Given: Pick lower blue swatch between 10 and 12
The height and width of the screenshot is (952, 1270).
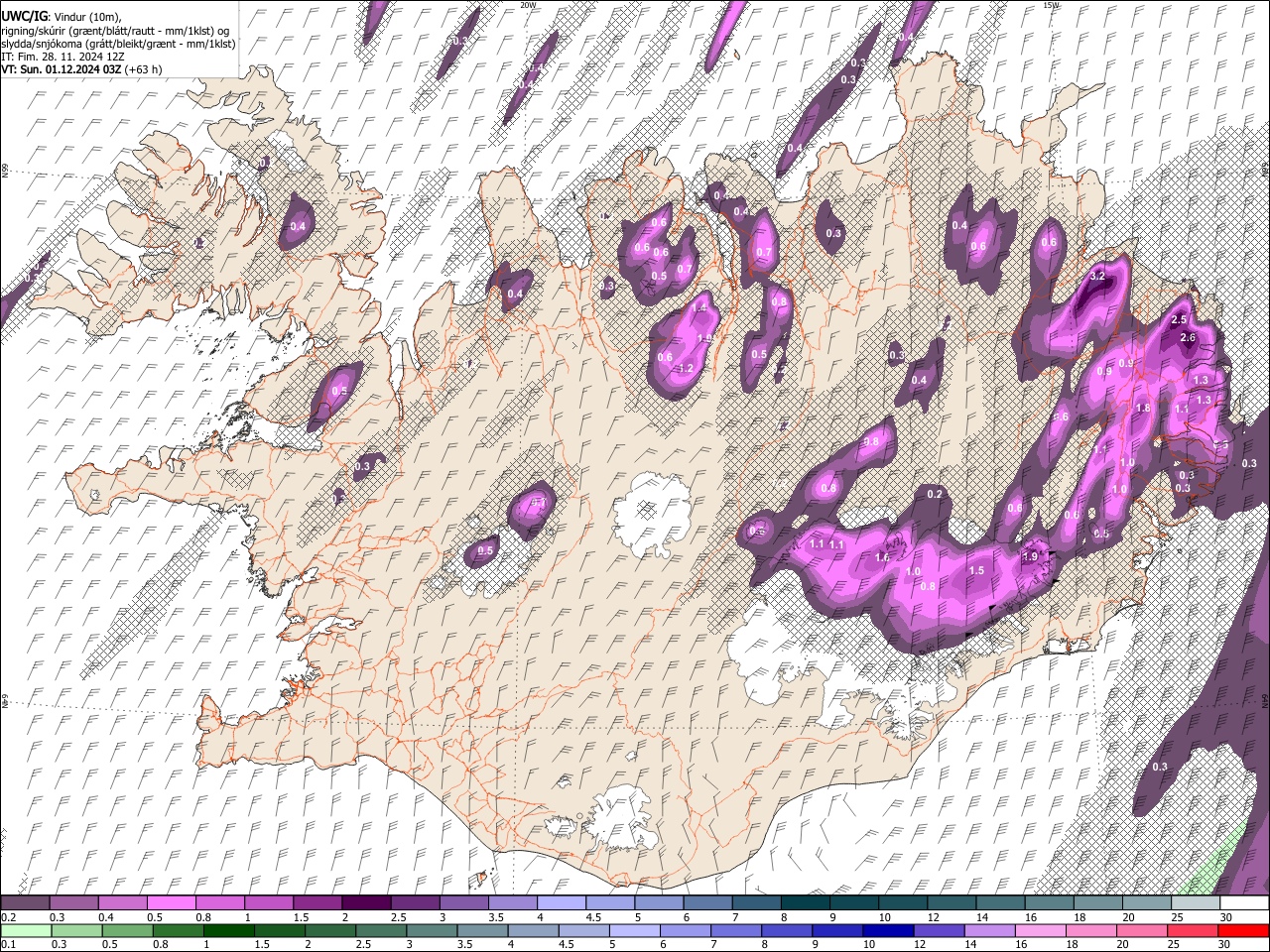Looking at the screenshot, I should tap(889, 930).
